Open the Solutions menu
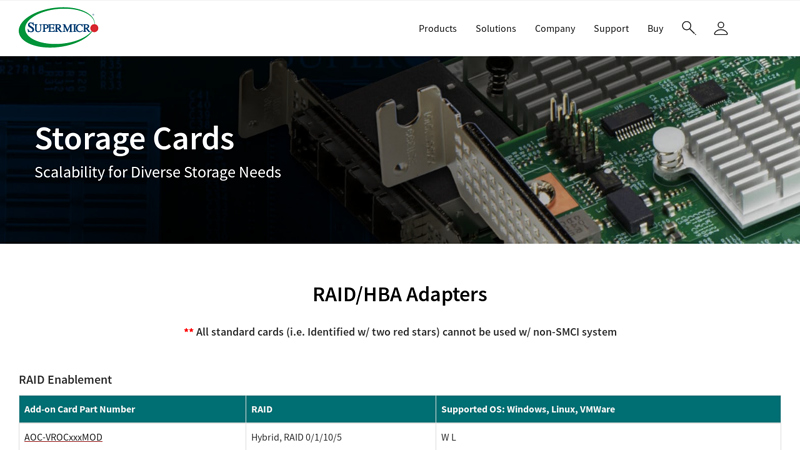800x450 pixels. point(495,29)
